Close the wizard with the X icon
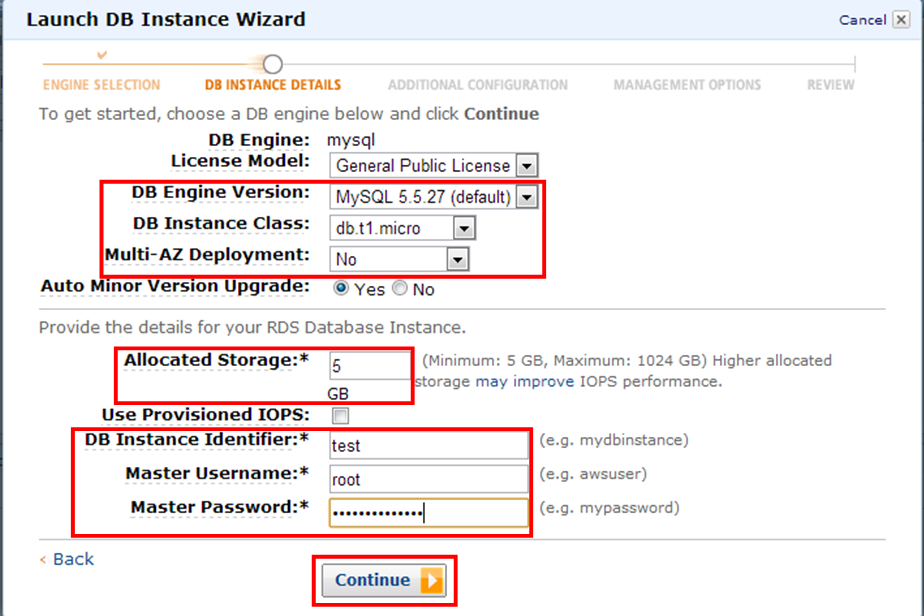 click(901, 19)
